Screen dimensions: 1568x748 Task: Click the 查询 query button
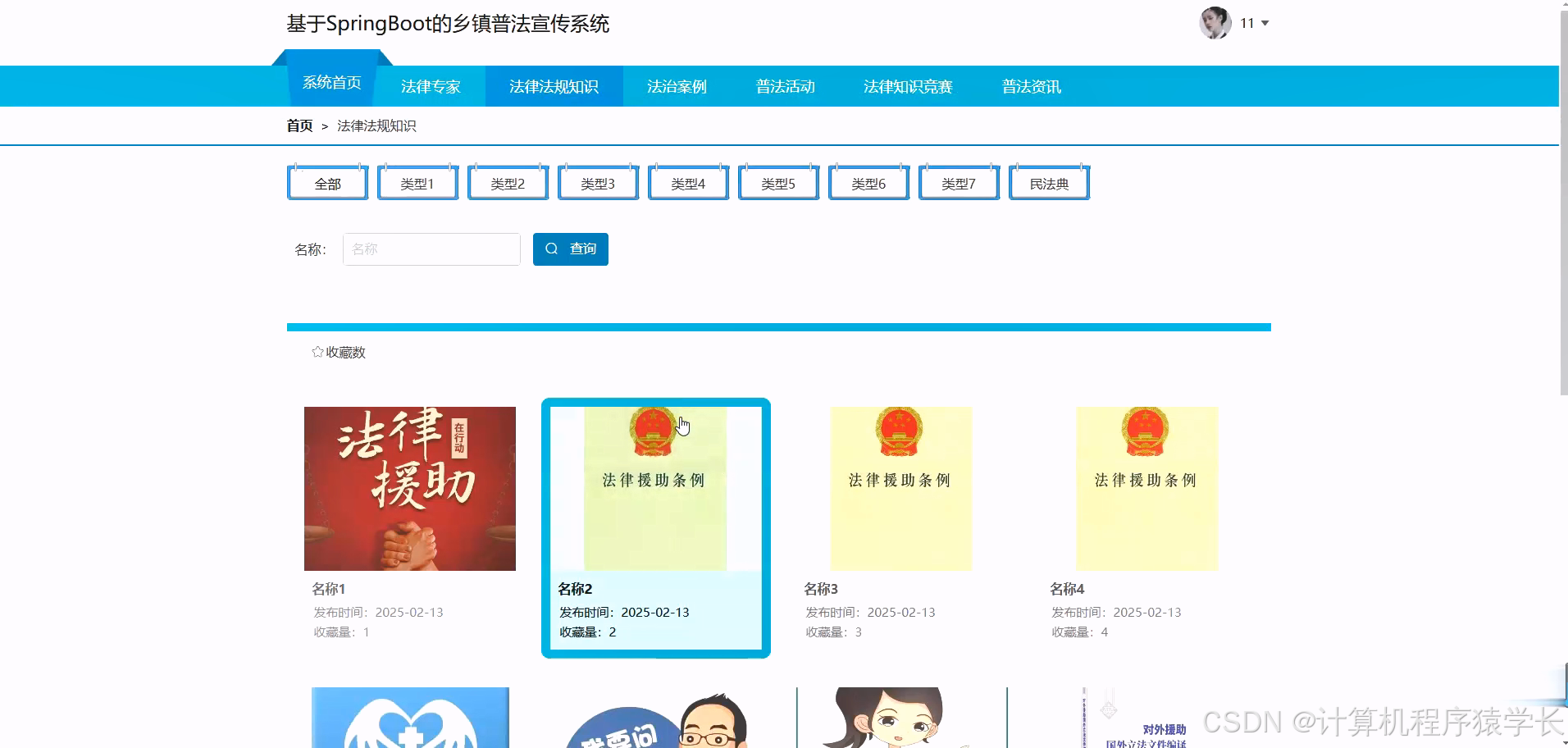(570, 249)
